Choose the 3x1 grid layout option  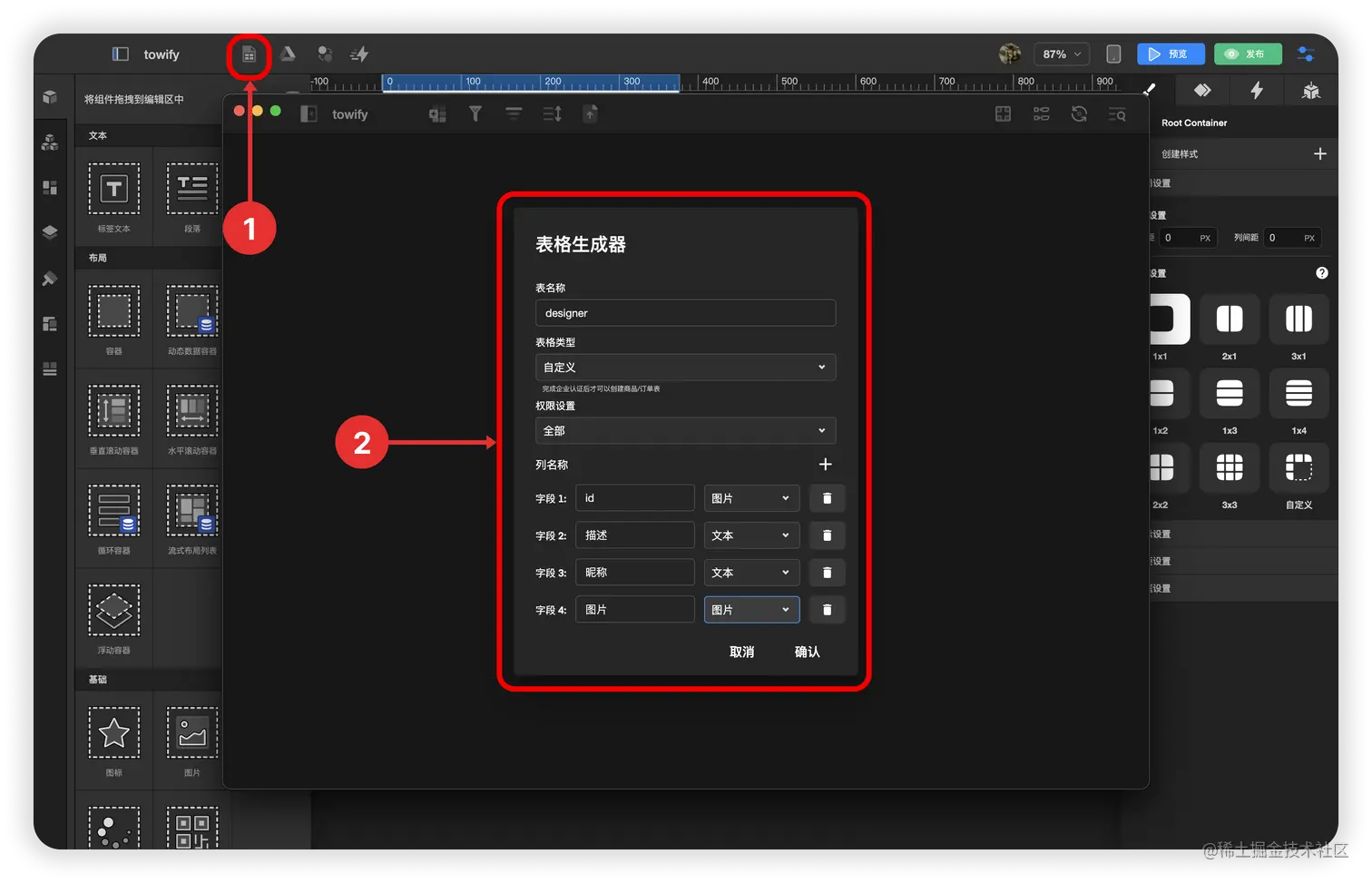tap(1298, 319)
